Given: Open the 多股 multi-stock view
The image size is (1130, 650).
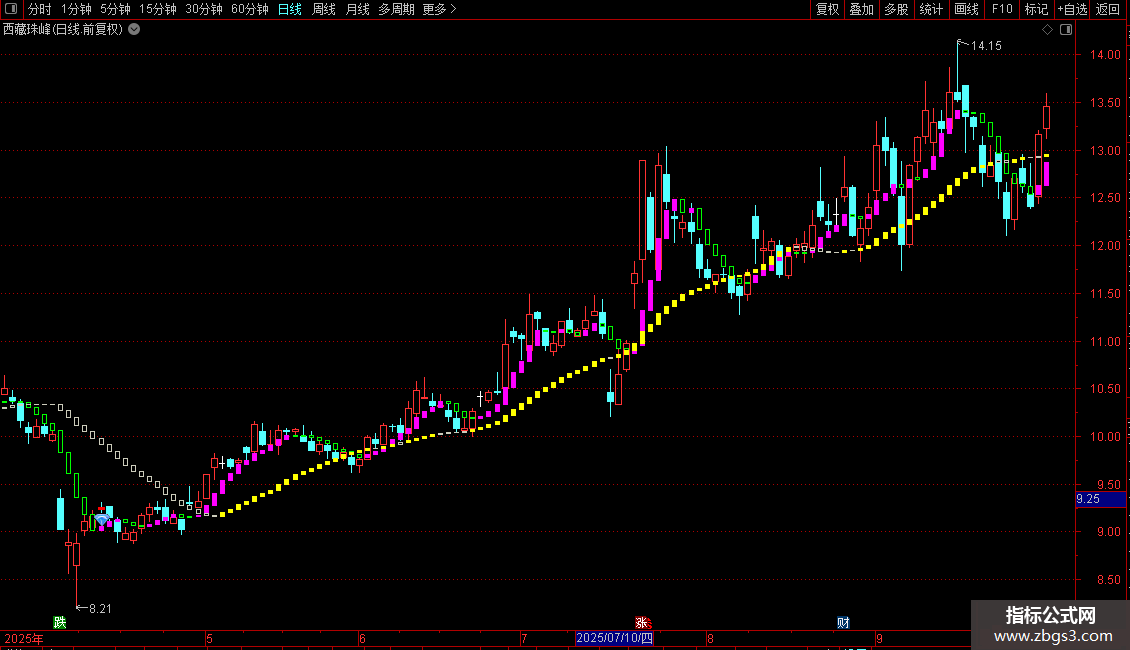Looking at the screenshot, I should 896,9.
